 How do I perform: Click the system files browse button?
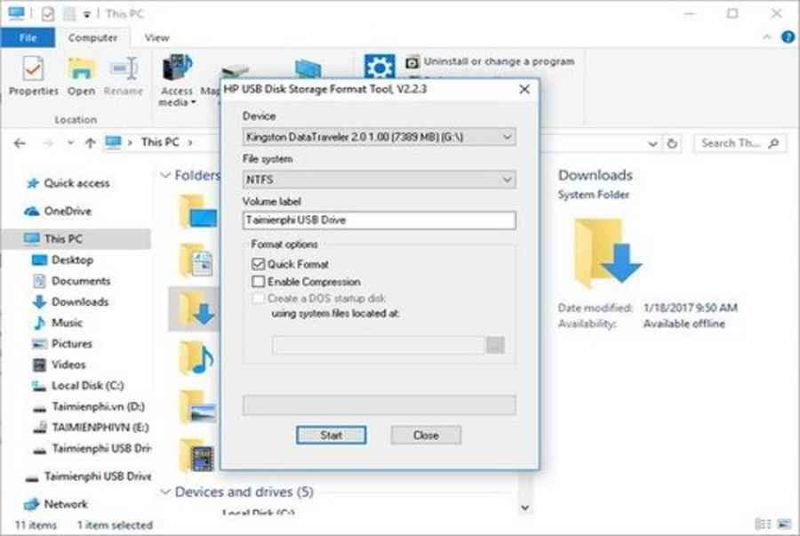(495, 345)
